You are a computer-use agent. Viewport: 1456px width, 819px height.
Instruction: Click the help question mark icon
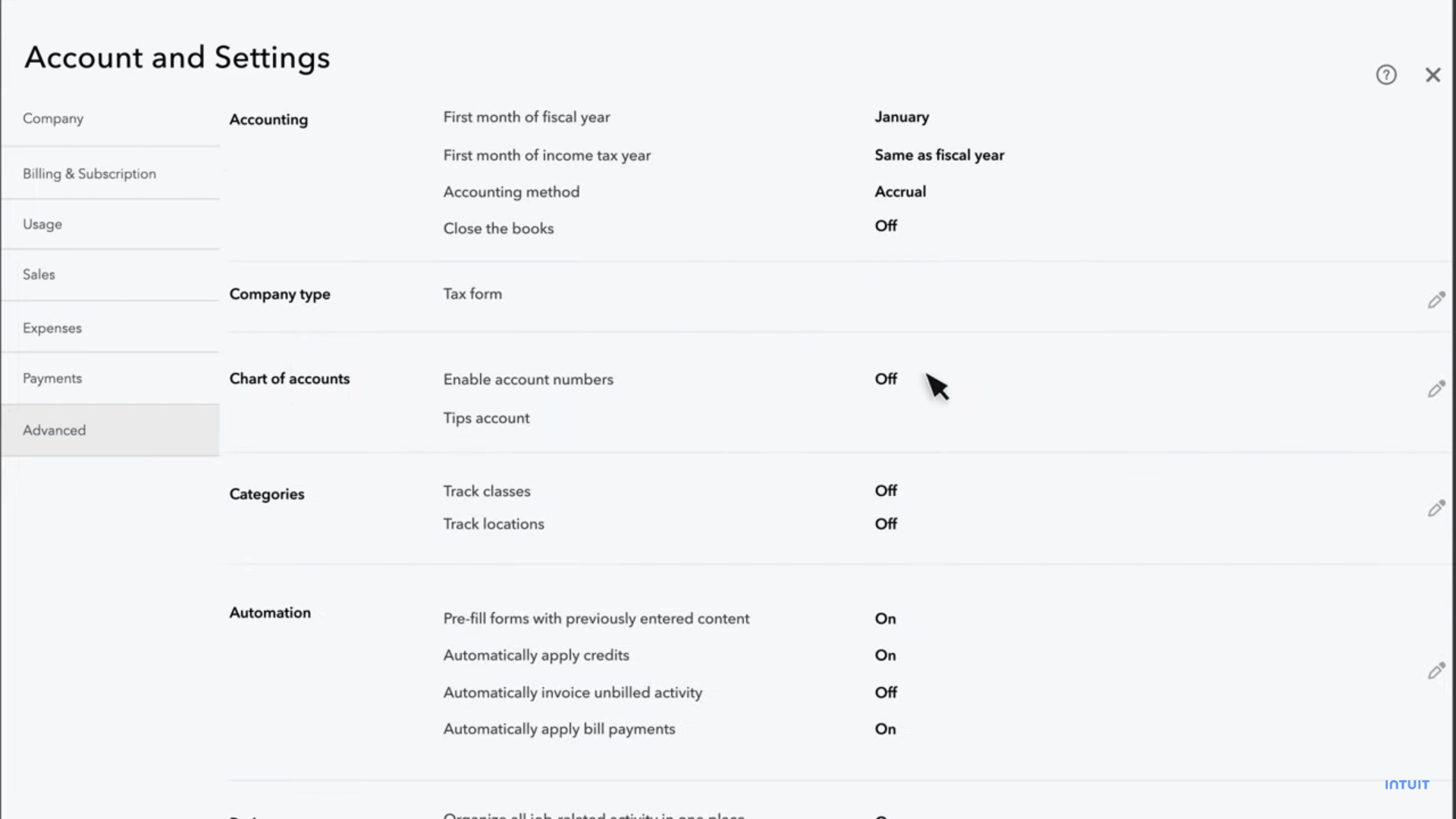1386,75
